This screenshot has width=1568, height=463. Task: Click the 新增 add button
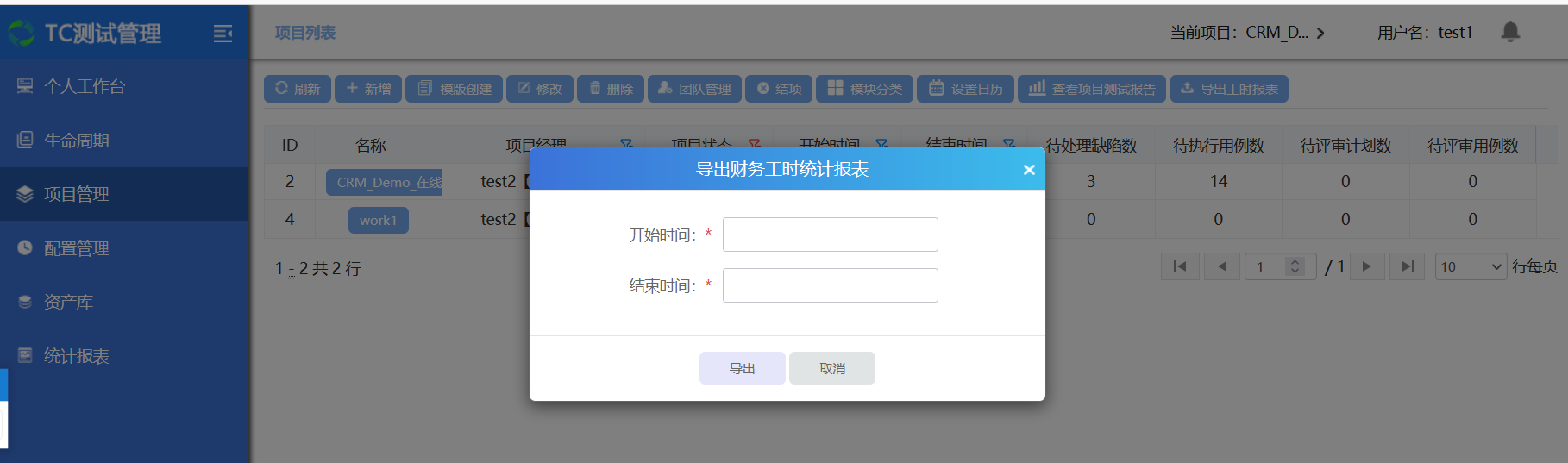point(368,89)
